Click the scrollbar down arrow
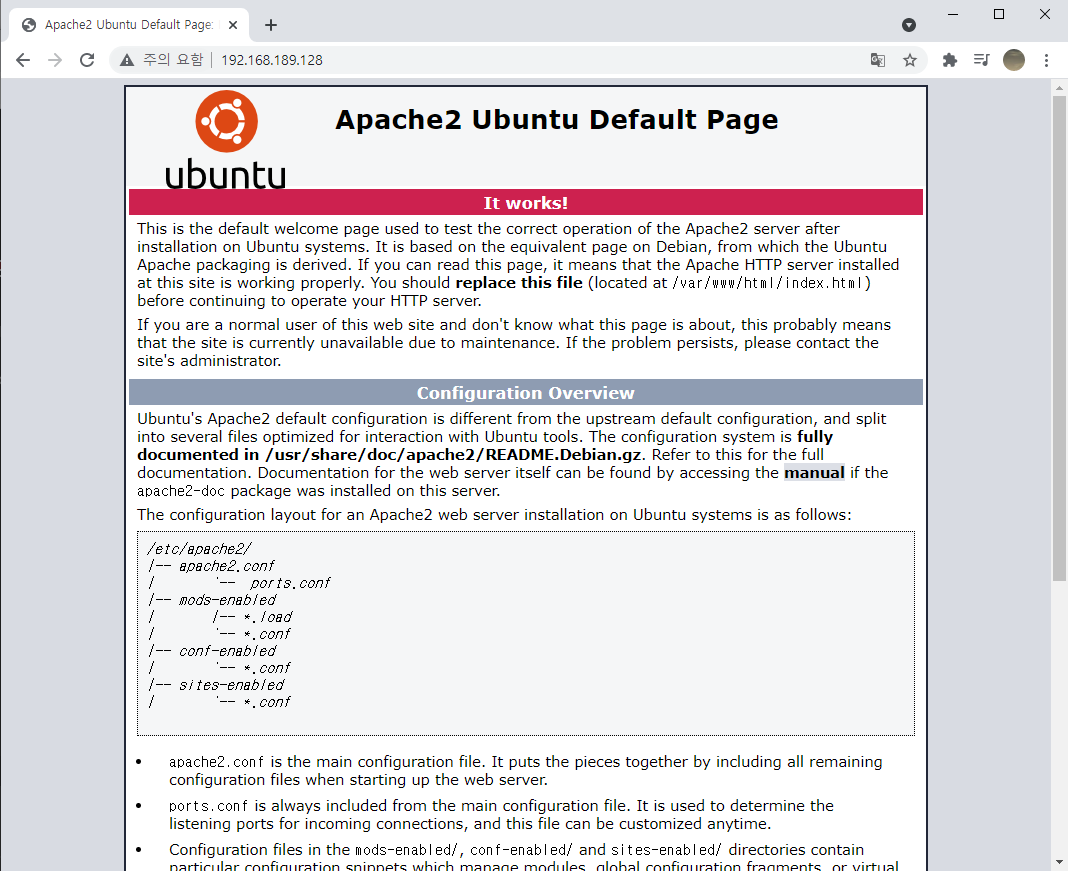Screen dimensions: 1068x871 tap(1059, 862)
